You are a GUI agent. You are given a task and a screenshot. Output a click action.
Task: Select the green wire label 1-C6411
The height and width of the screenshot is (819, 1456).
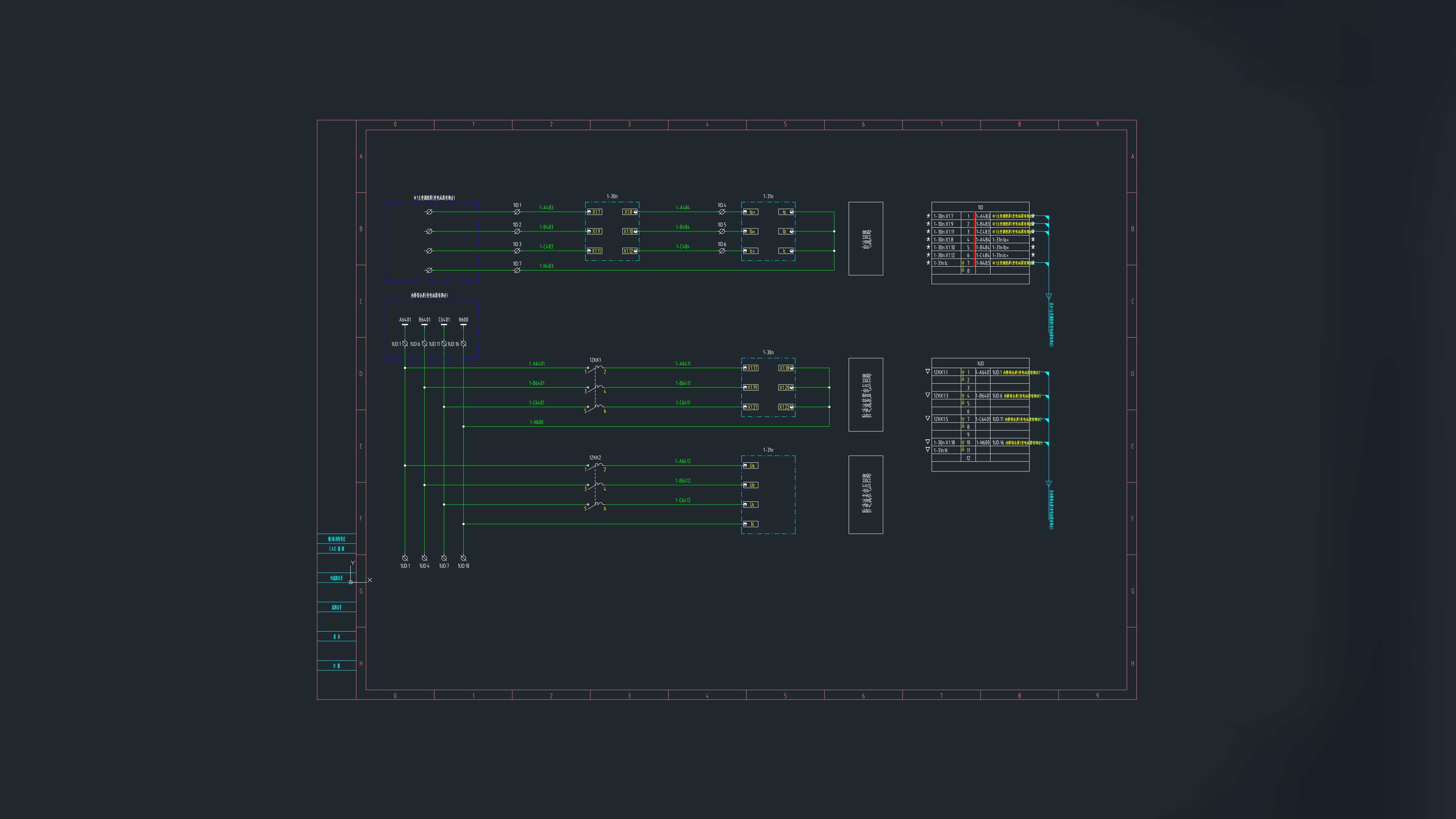coord(683,403)
